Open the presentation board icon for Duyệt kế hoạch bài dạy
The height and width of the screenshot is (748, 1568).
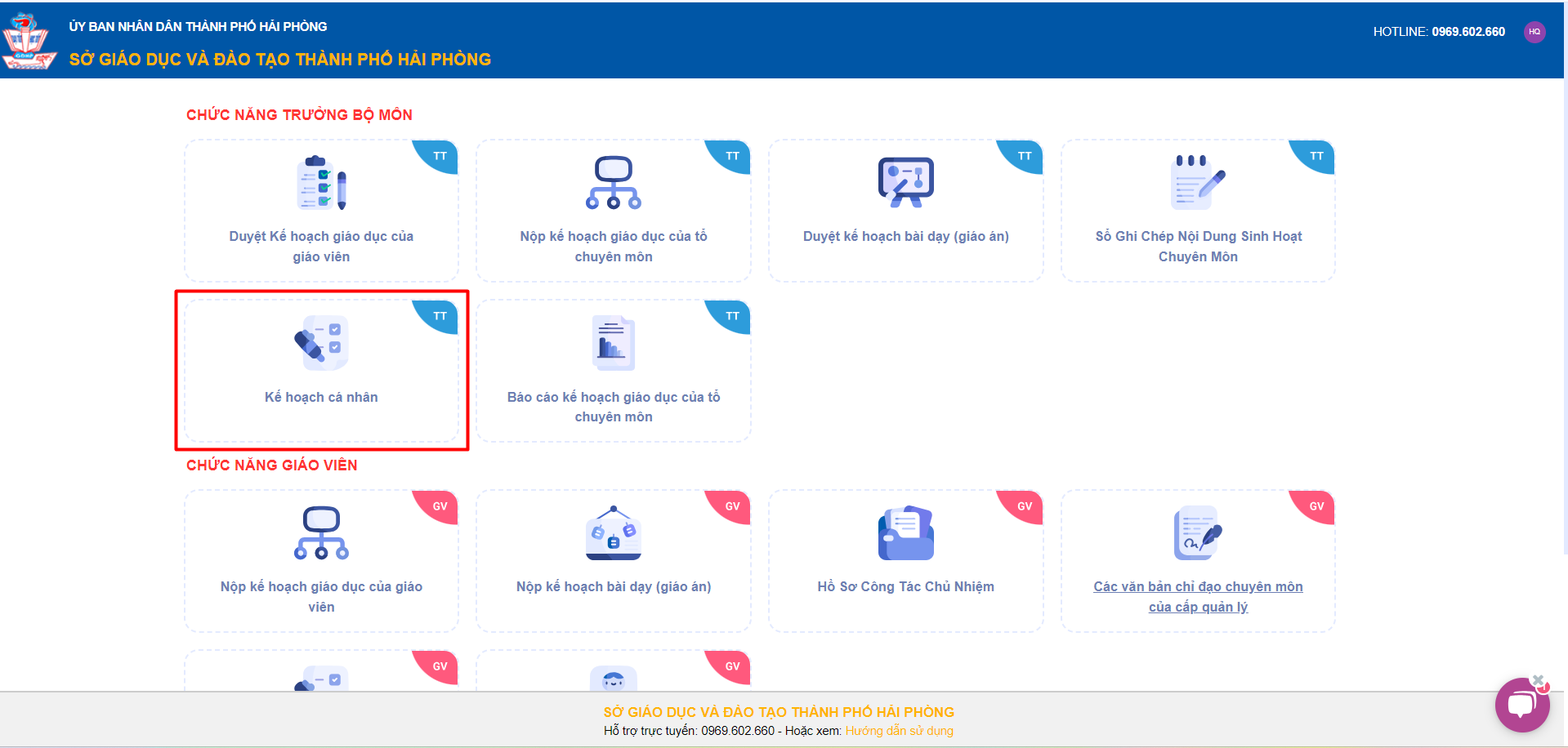coord(905,182)
